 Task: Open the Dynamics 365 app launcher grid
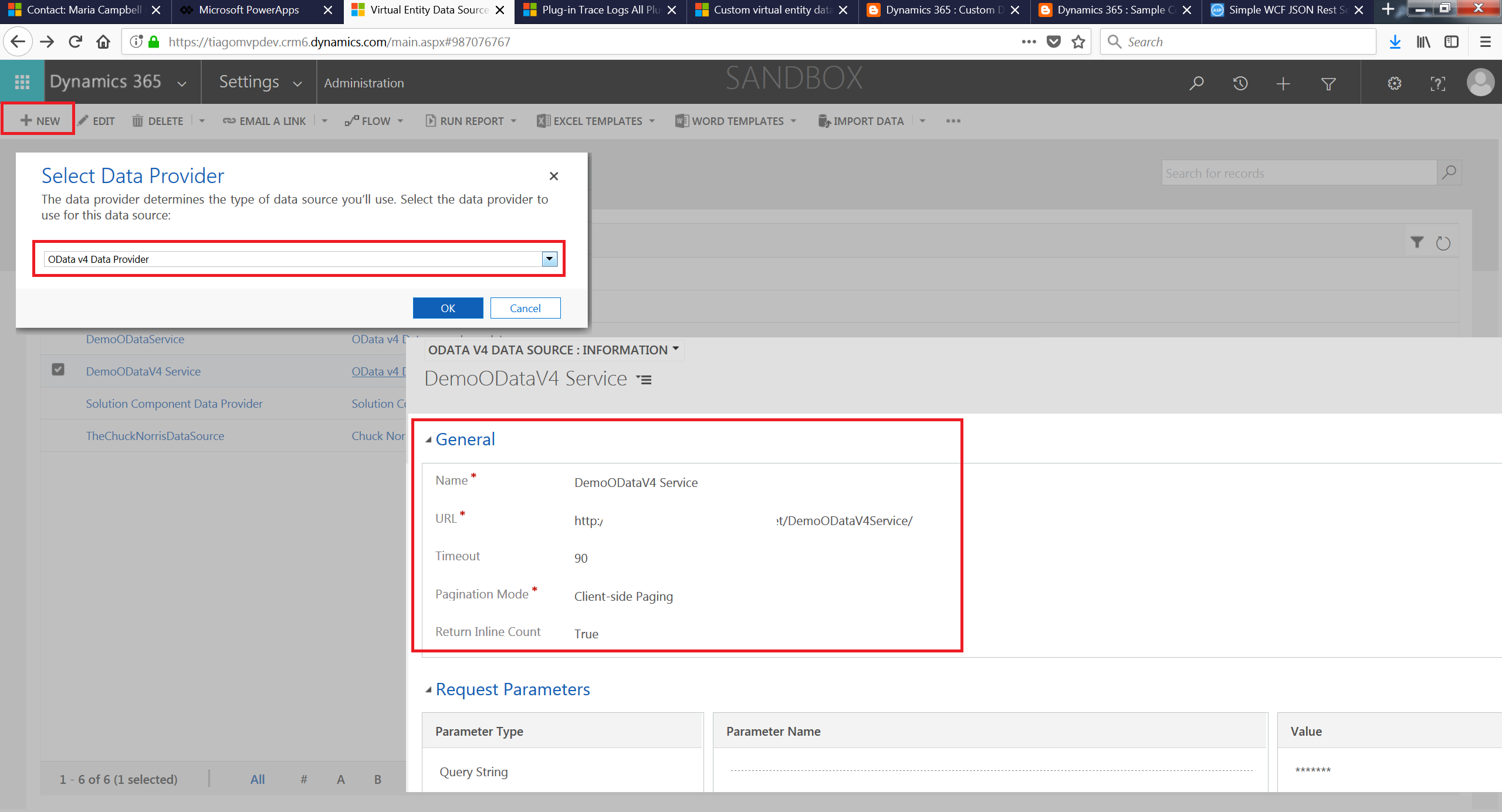point(22,82)
